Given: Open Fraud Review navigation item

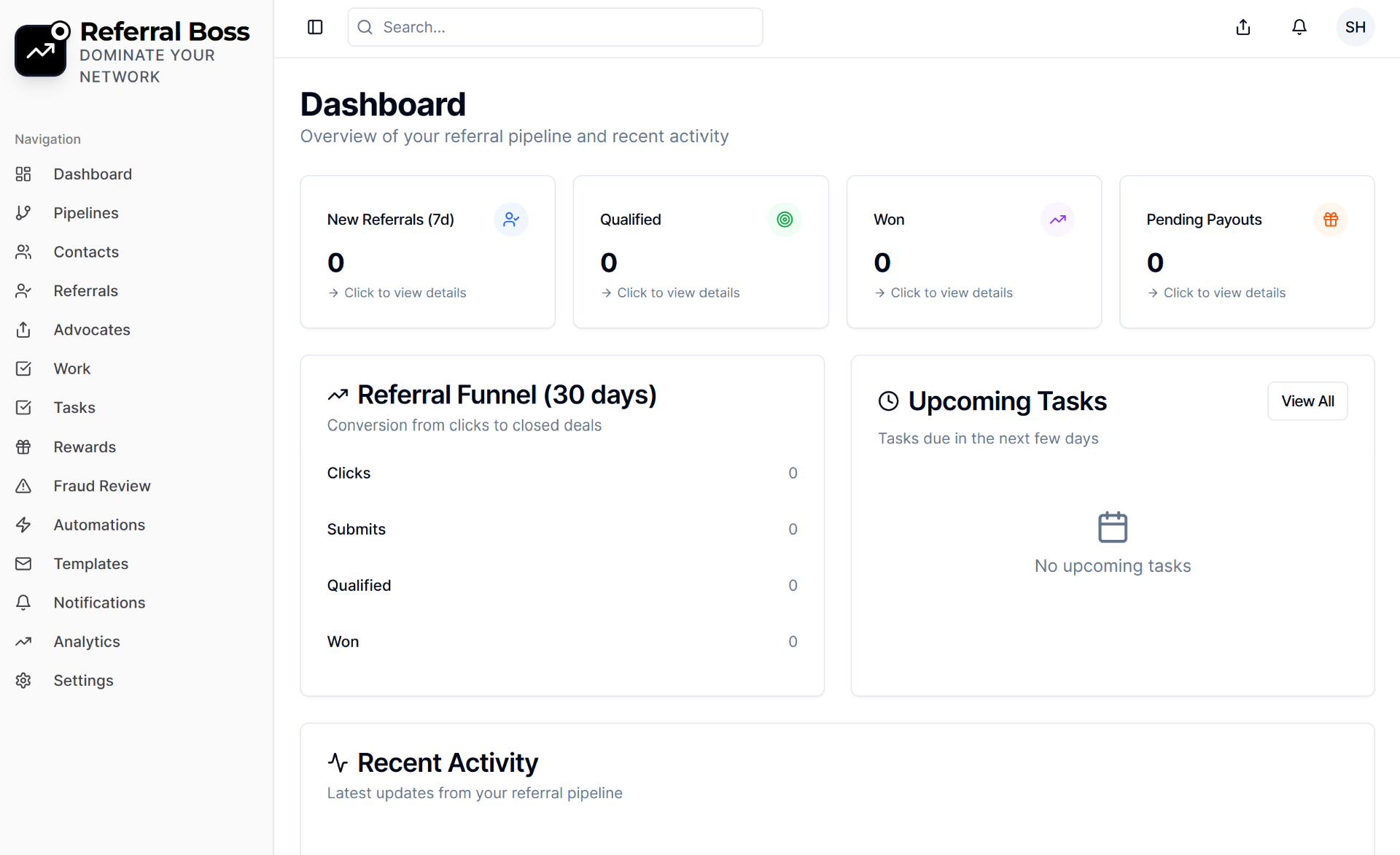Looking at the screenshot, I should click(101, 486).
